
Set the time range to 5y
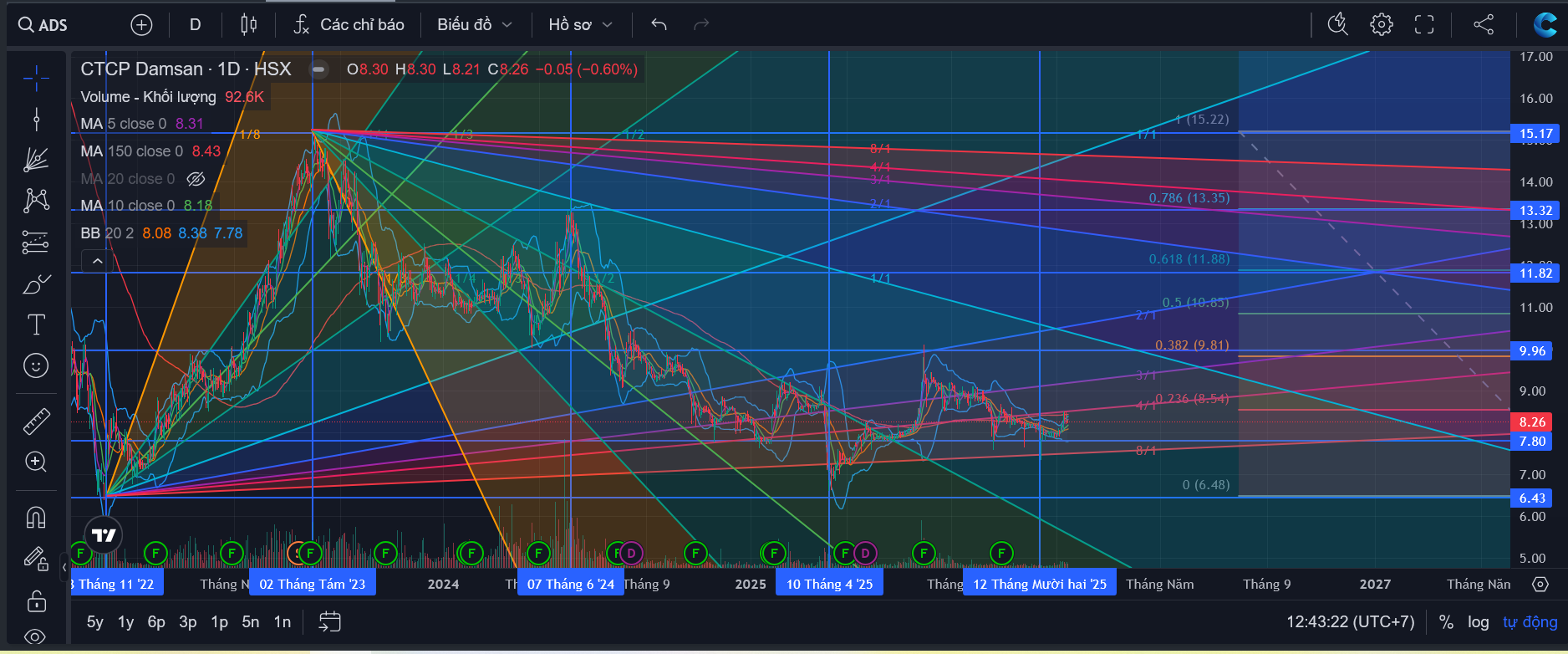(x=95, y=622)
